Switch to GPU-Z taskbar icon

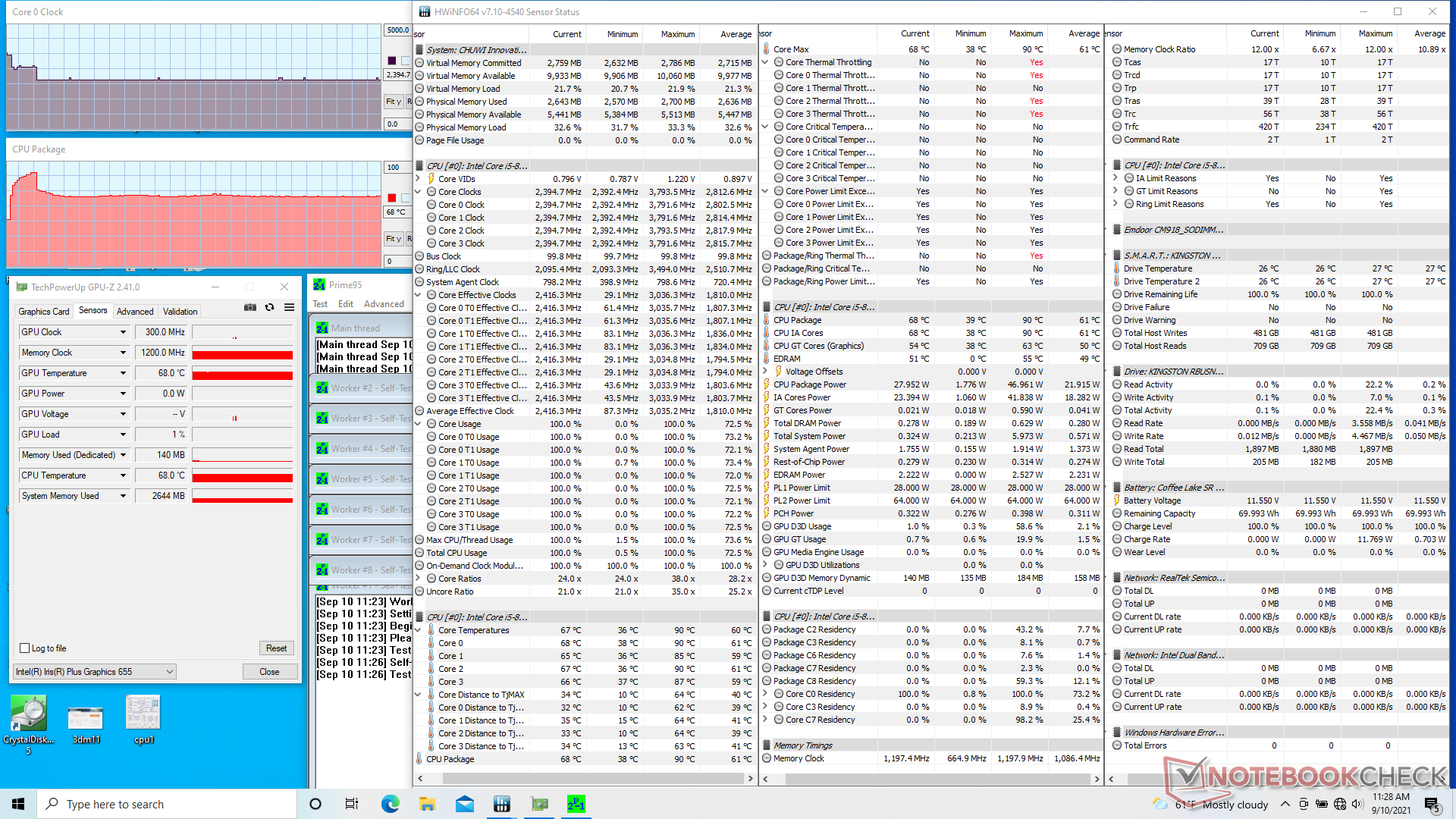coord(539,804)
